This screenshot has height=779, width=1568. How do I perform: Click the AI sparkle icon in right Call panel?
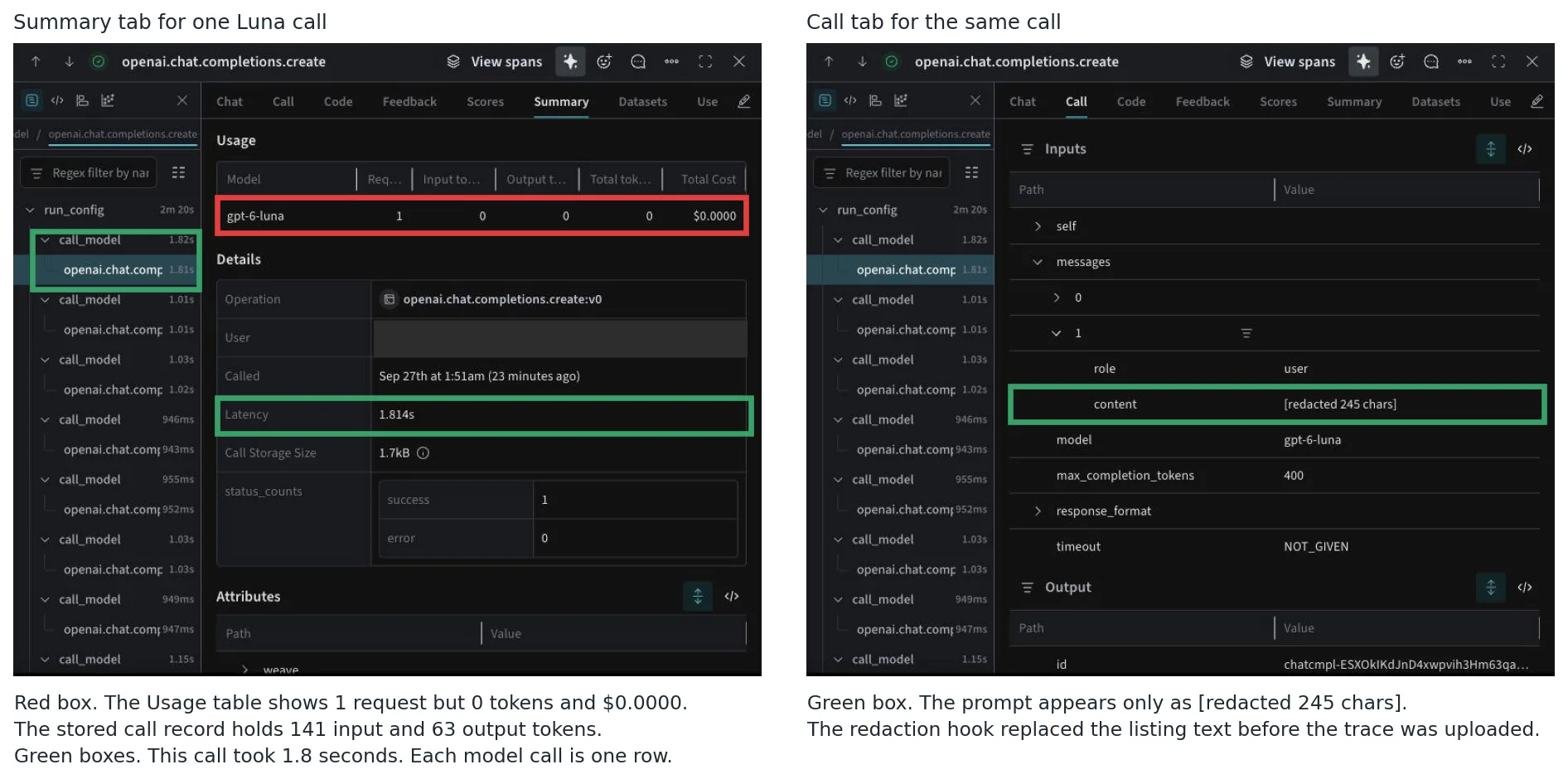coord(1363,61)
